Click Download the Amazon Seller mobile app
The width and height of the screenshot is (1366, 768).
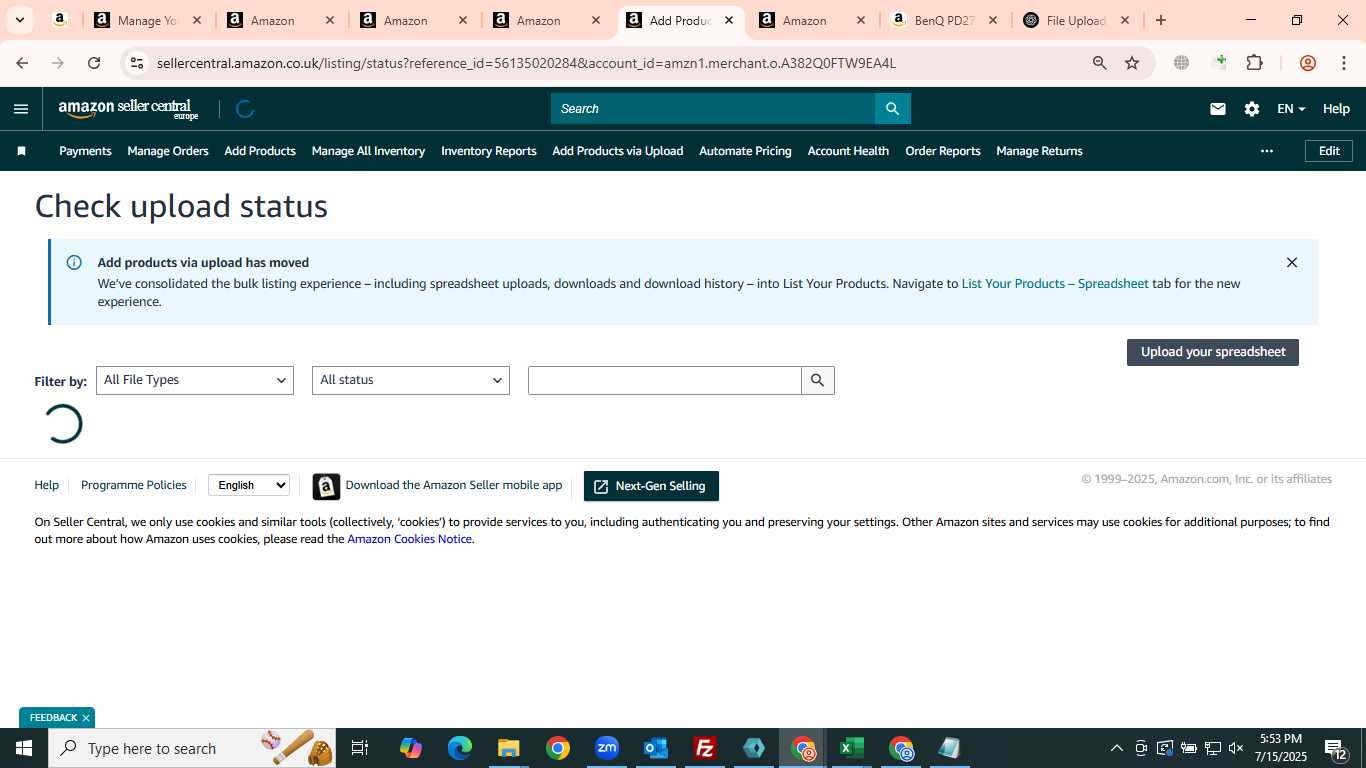click(x=454, y=485)
